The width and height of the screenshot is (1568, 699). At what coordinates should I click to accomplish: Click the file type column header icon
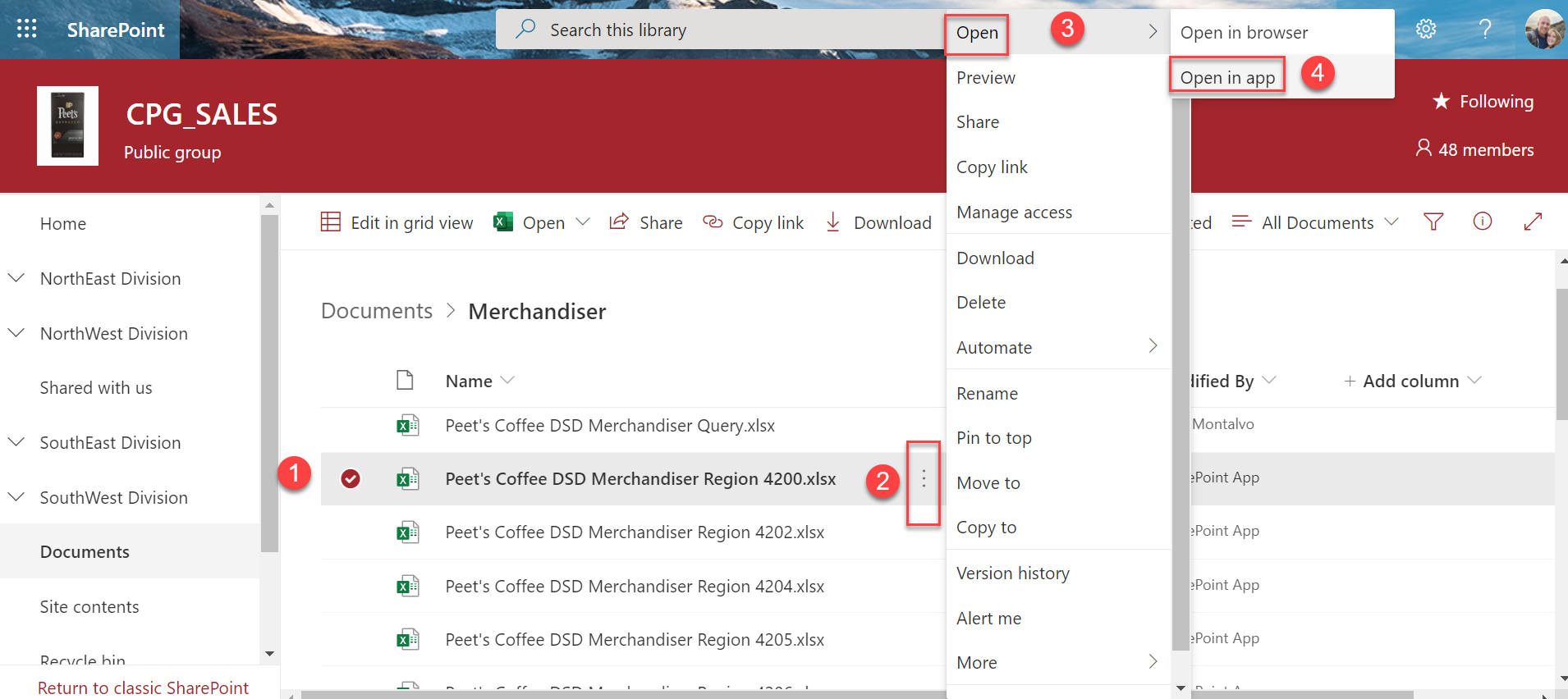point(405,380)
